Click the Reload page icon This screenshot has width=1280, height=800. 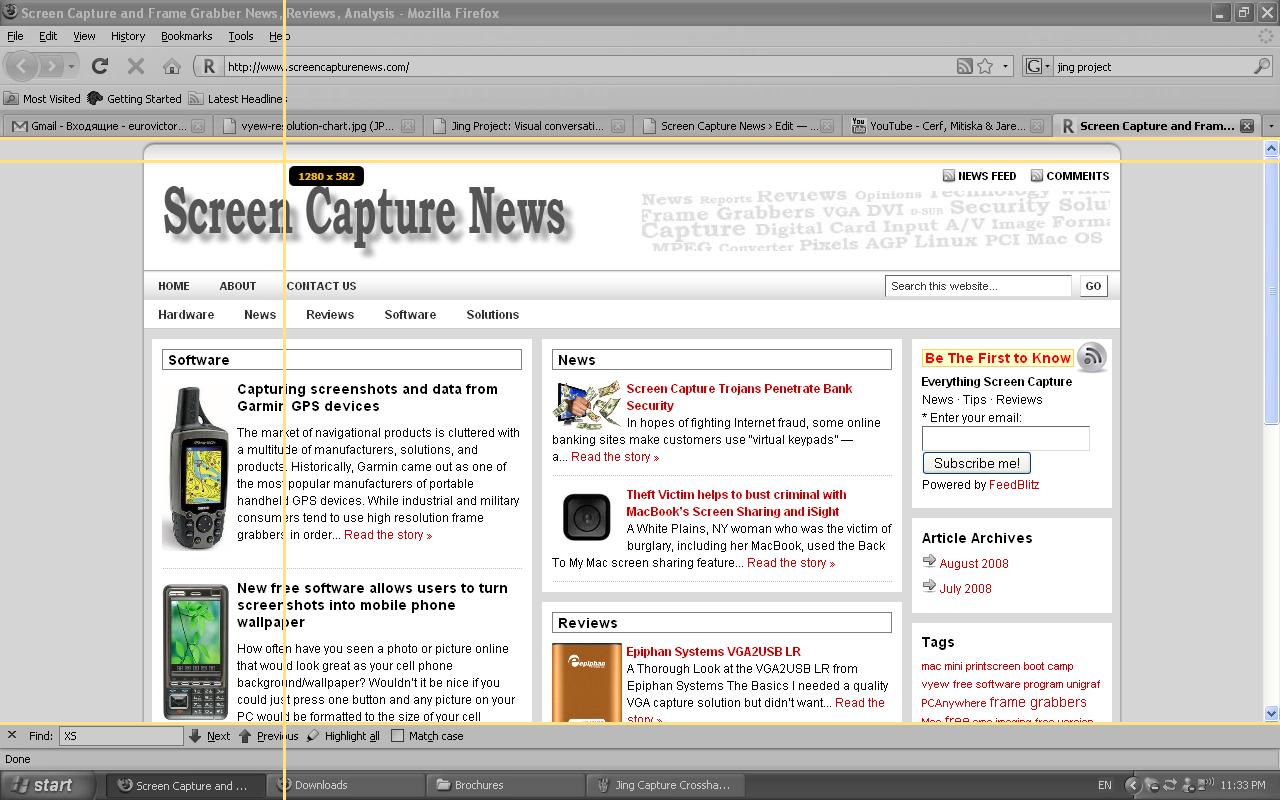(100, 66)
